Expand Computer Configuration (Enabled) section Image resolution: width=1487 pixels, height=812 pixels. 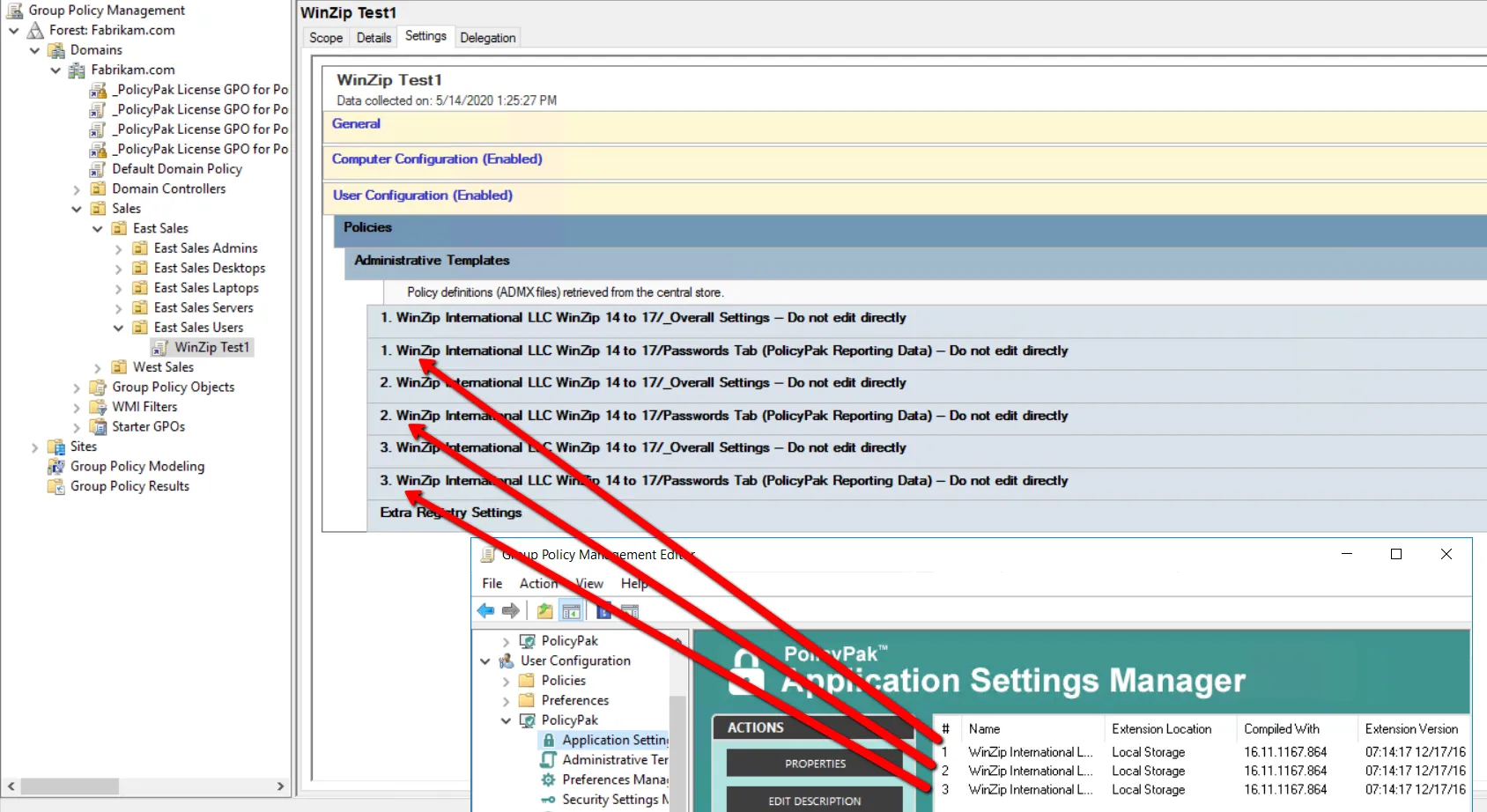437,159
